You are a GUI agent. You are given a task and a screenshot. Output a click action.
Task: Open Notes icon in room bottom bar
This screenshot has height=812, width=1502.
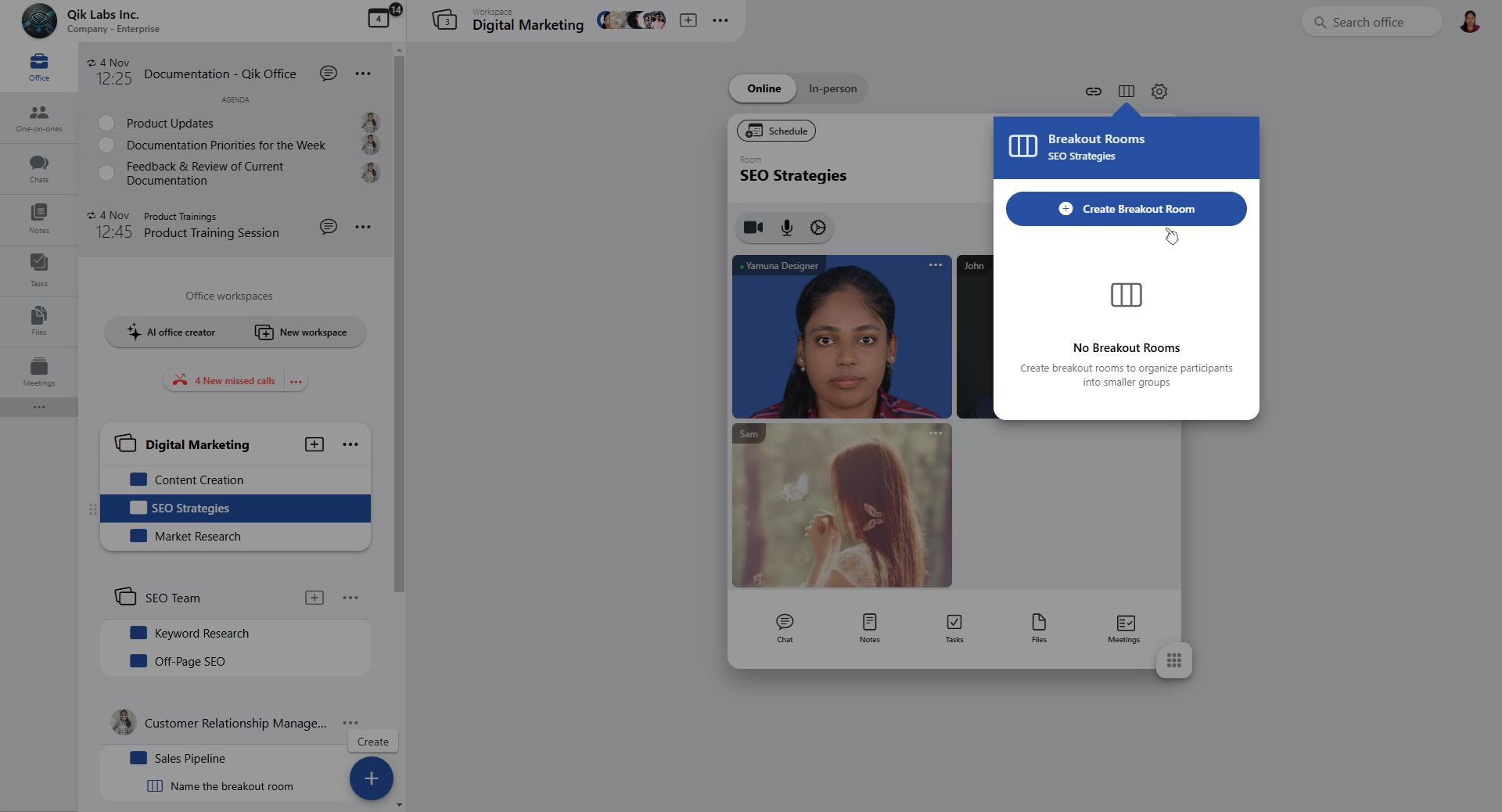point(869,628)
